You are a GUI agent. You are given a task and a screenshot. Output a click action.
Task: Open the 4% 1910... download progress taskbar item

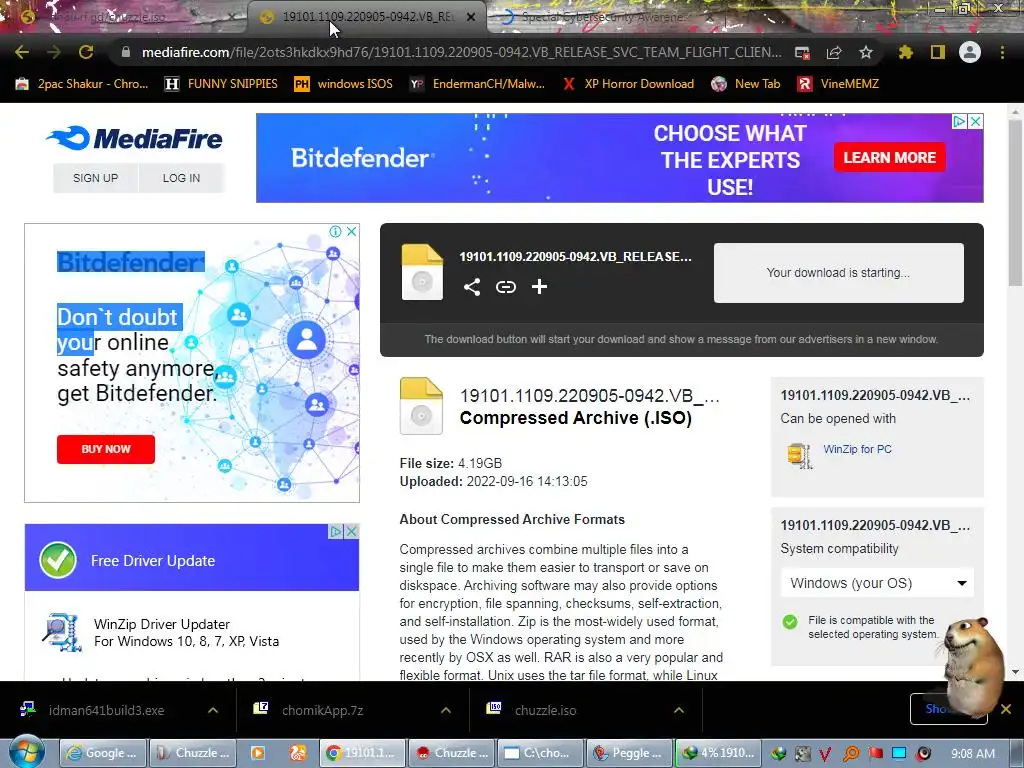pos(718,753)
